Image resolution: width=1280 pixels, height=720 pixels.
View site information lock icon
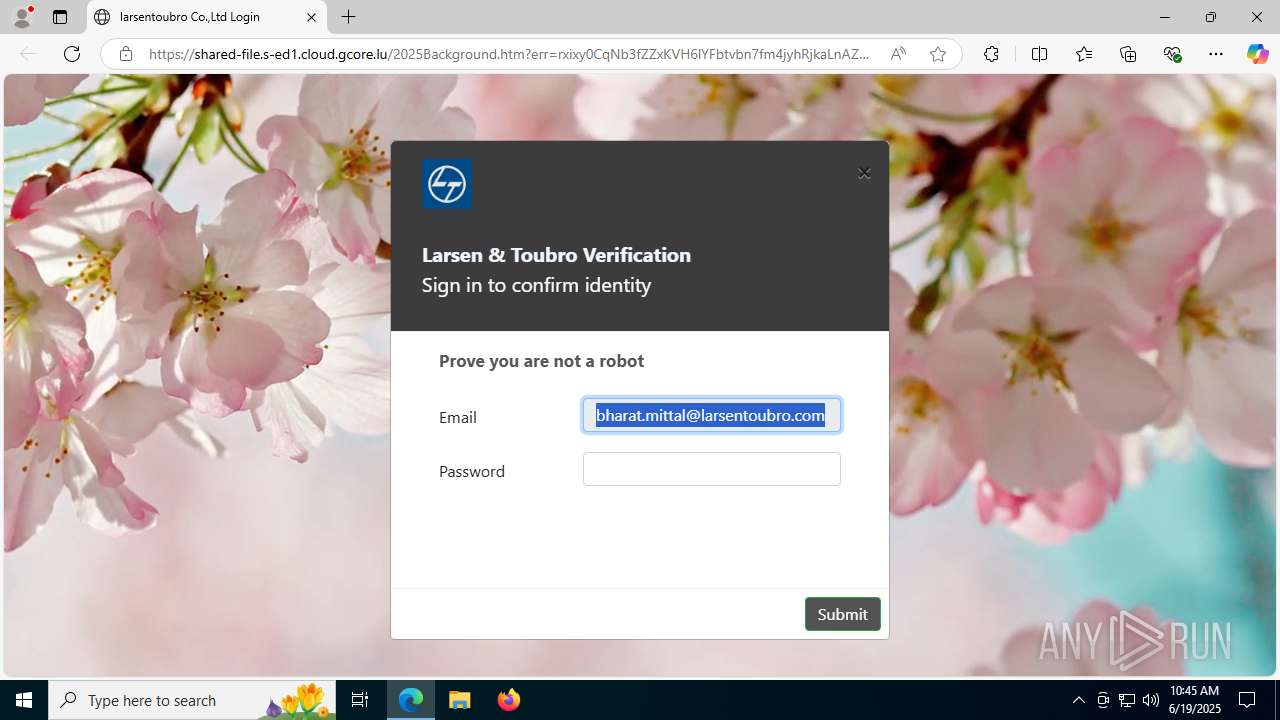[126, 54]
